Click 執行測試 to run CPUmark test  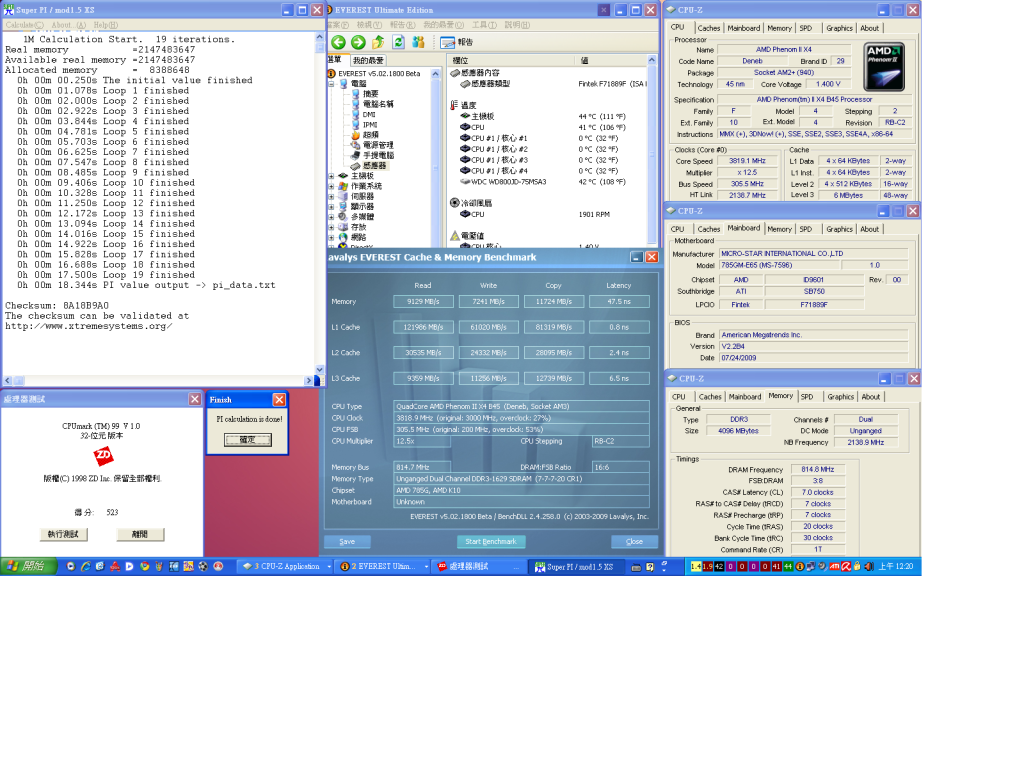pos(63,534)
